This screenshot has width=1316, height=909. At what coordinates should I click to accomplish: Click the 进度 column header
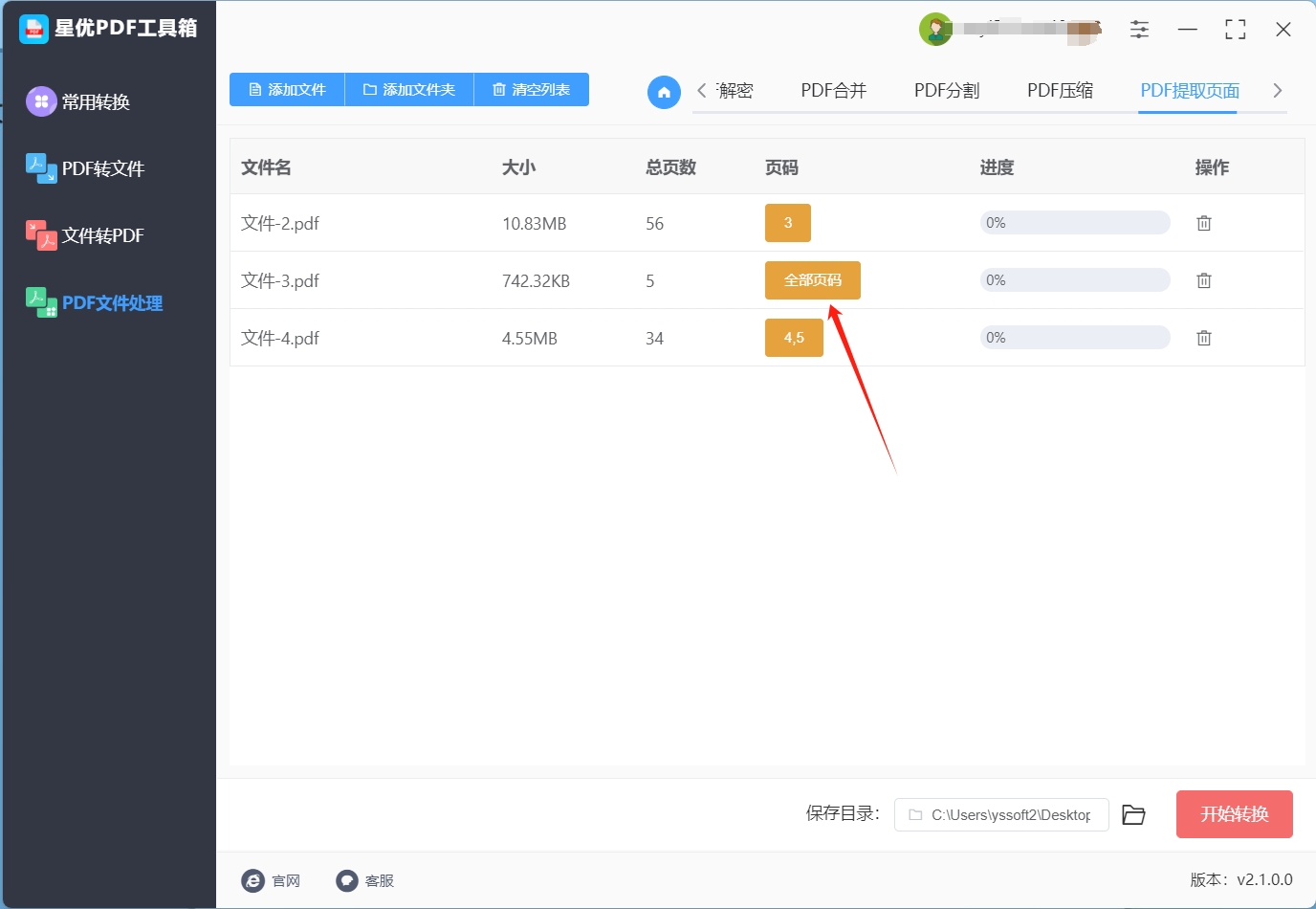tap(997, 167)
